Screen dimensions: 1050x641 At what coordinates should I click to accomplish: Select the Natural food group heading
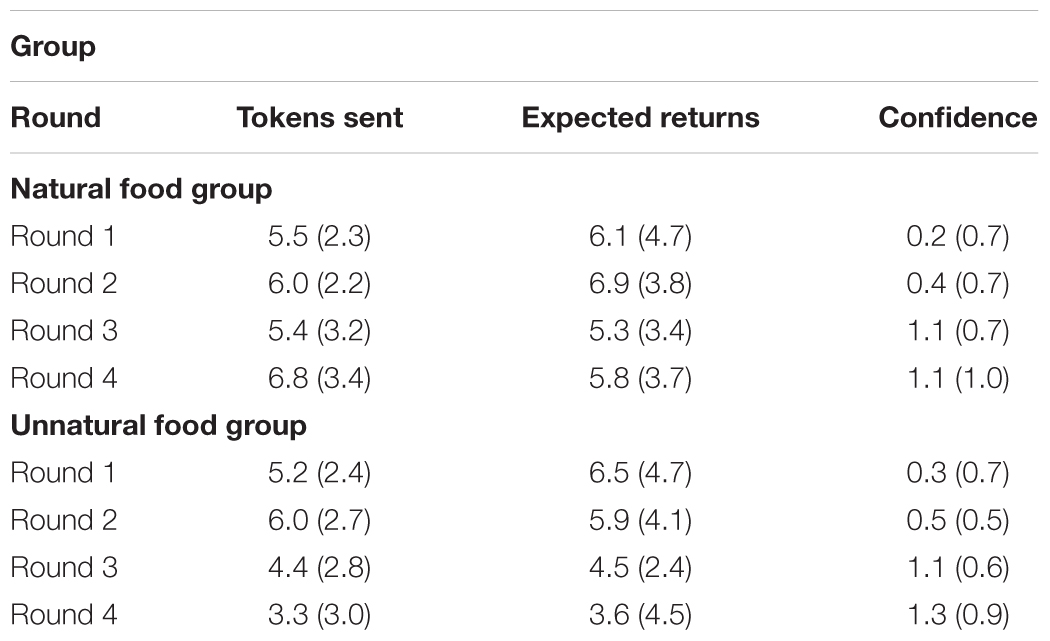(x=141, y=189)
